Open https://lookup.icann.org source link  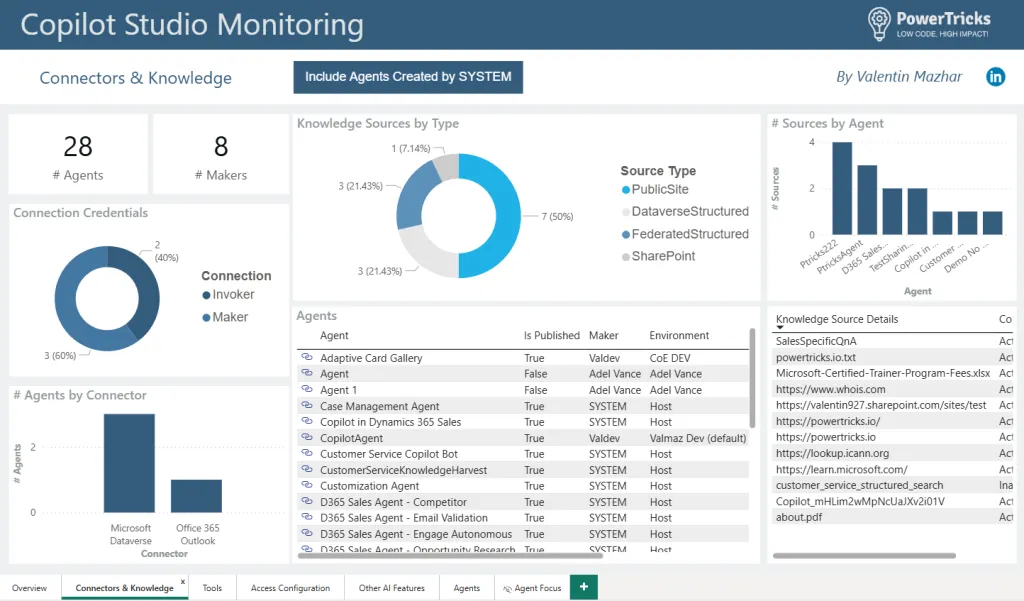832,453
